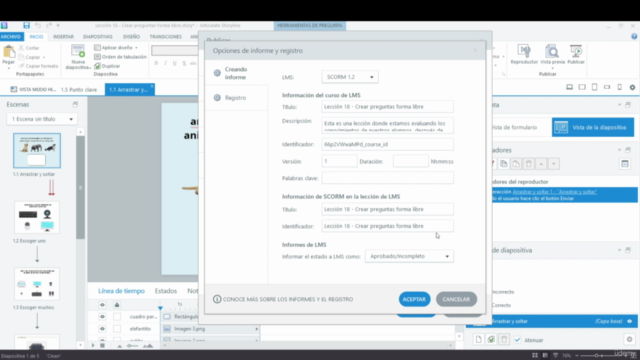640x360 pixels.
Task: Click the save icon in title bar
Action: pos(27,25)
